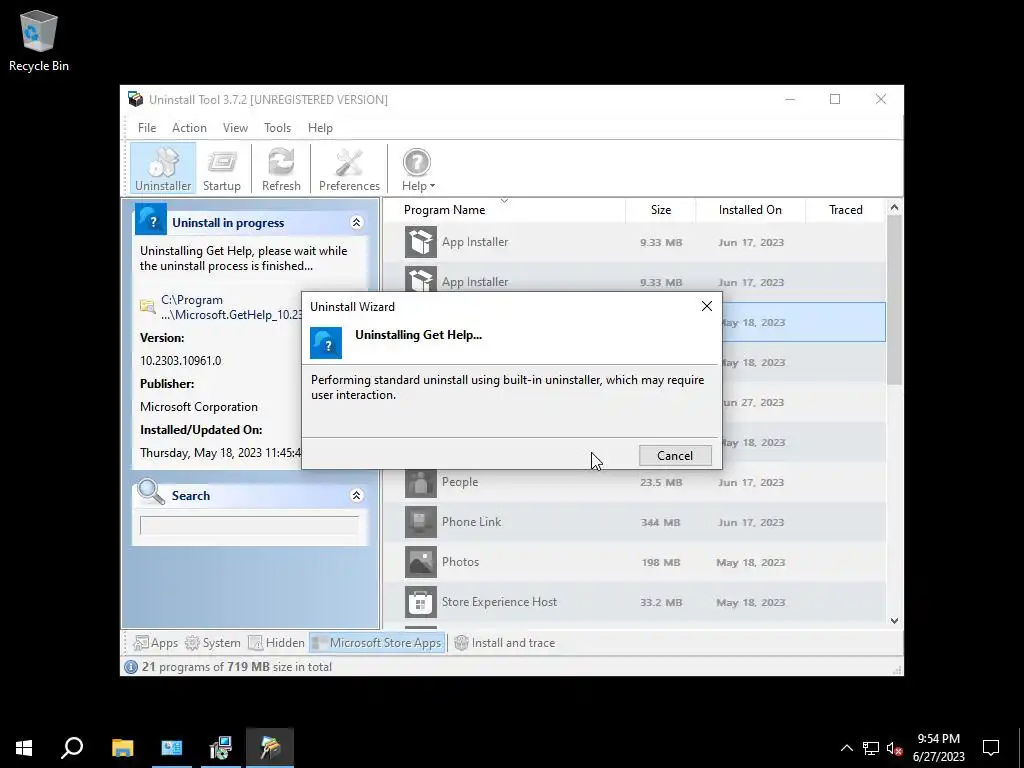
Task: Click the 33.2 MB size cell
Action: (661, 602)
